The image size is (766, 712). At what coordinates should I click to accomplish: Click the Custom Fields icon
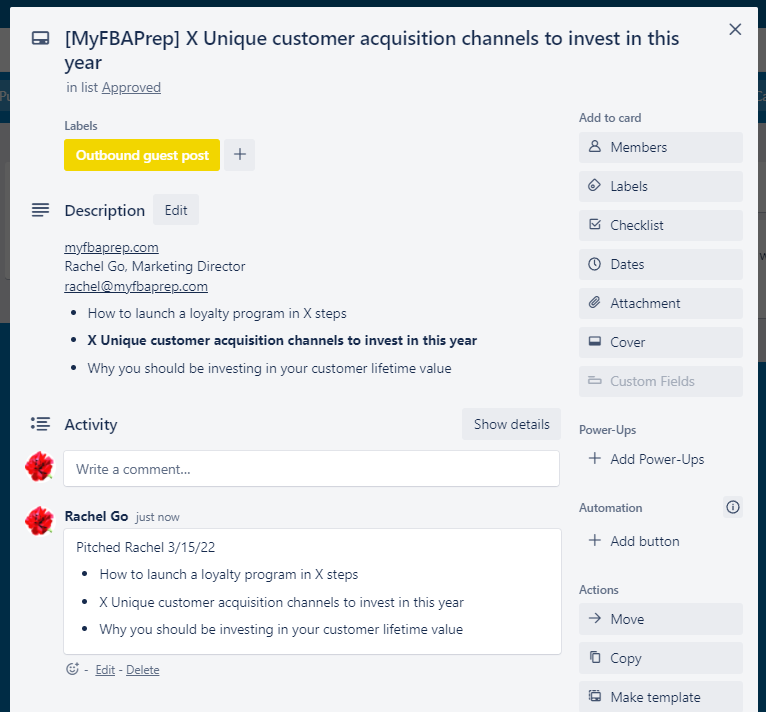tap(595, 380)
